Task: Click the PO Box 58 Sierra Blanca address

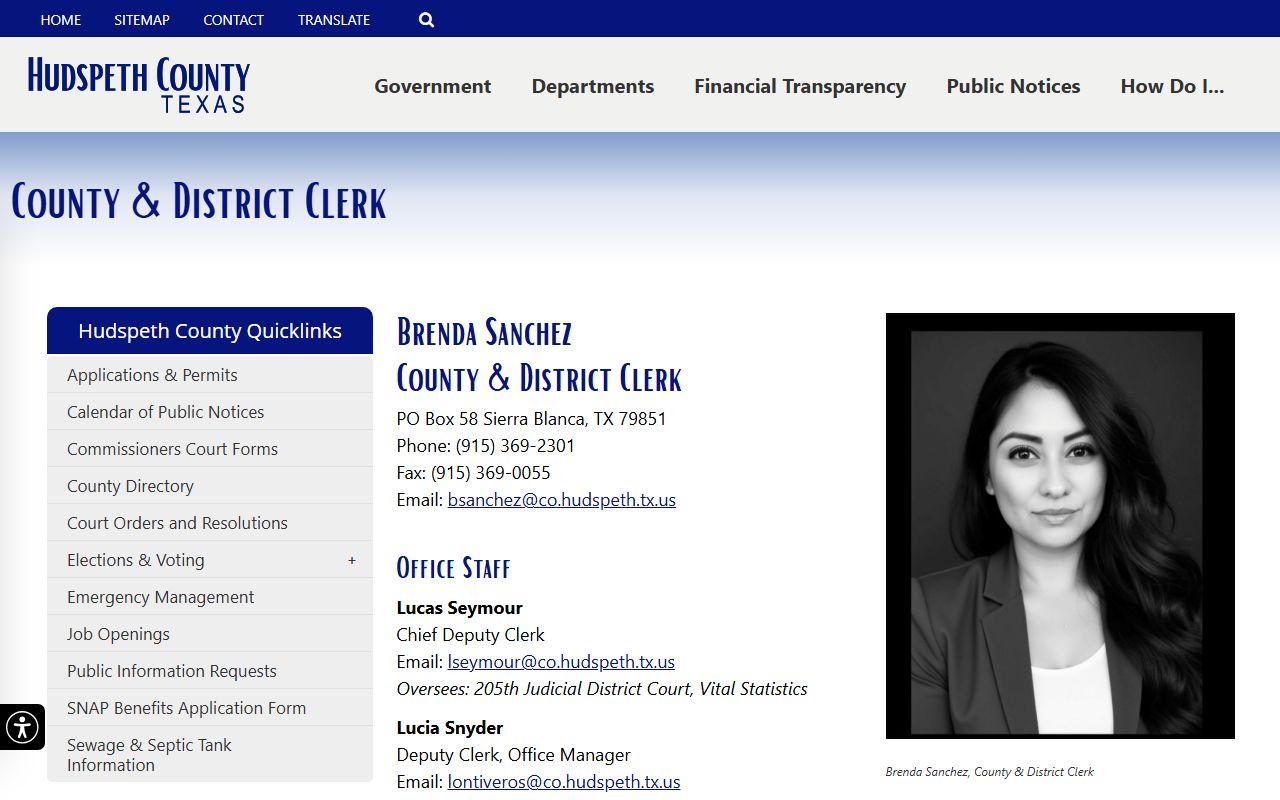Action: (x=532, y=419)
